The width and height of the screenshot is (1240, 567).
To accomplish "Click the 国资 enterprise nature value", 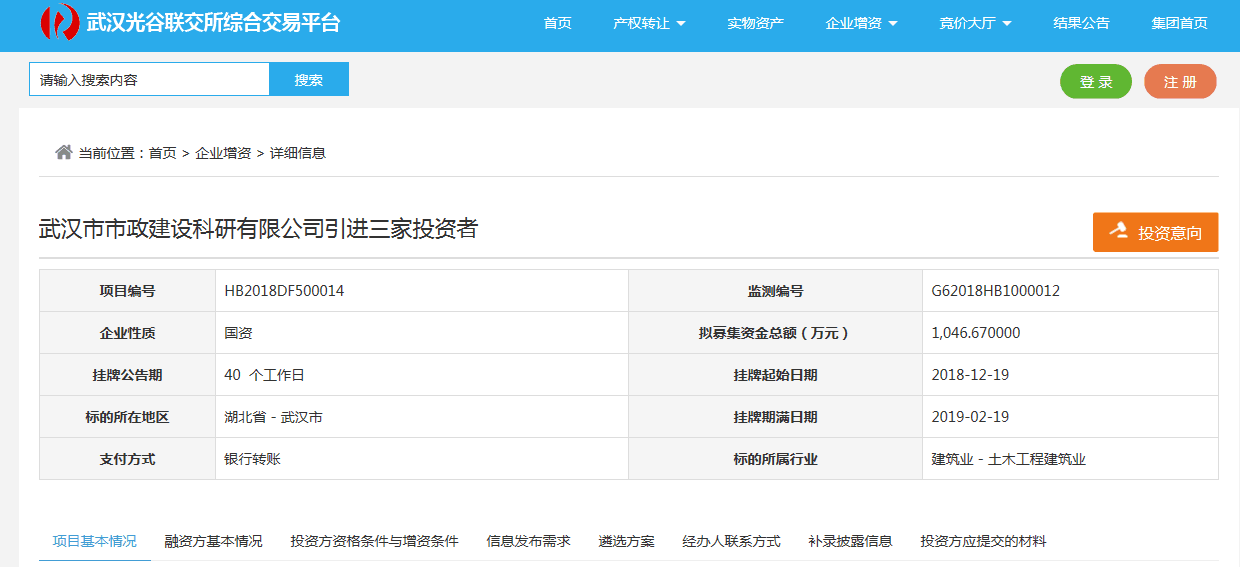I will pyautogui.click(x=239, y=333).
